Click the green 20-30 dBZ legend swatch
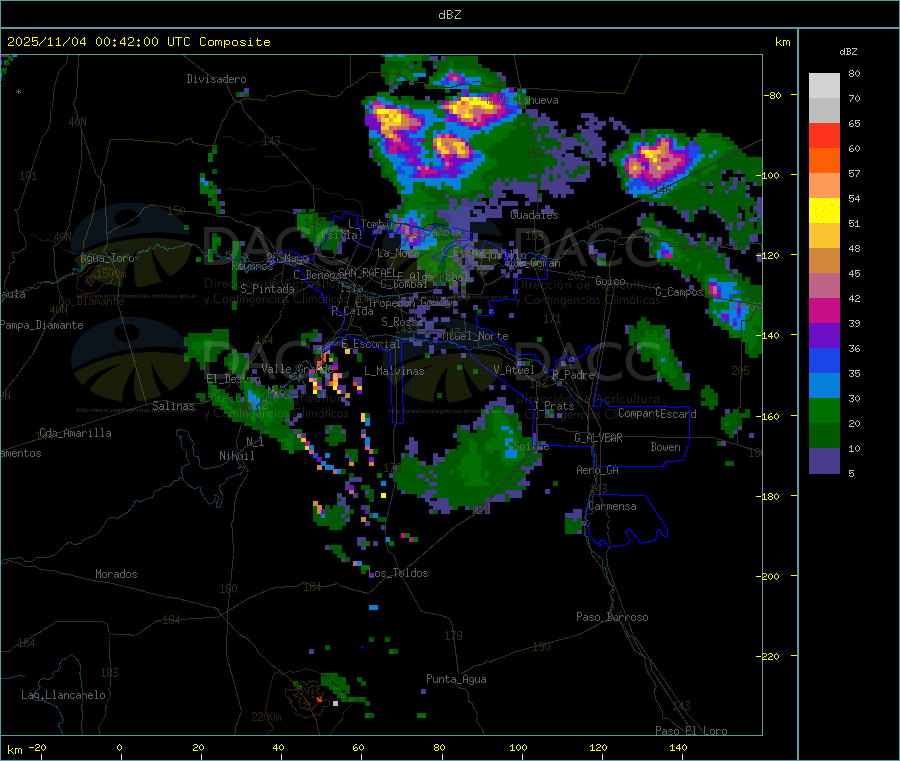900x761 pixels. [x=824, y=410]
